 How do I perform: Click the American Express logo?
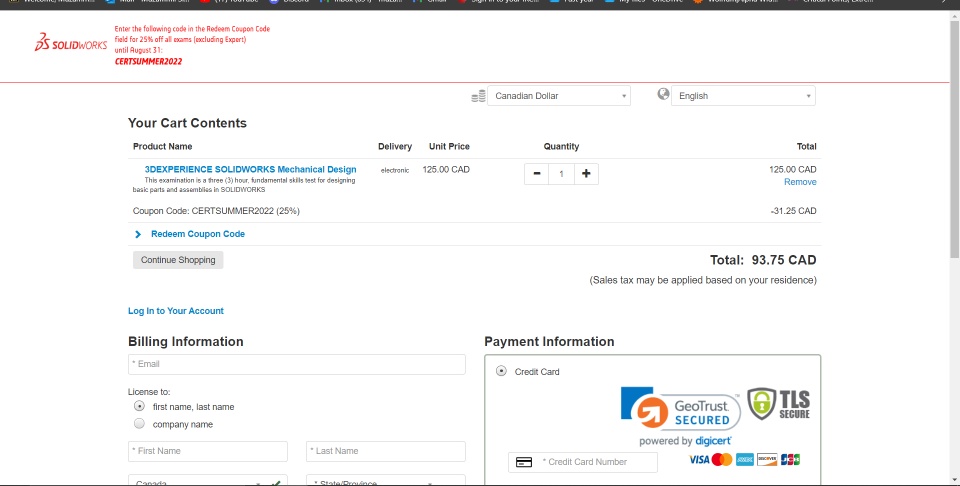click(x=744, y=460)
